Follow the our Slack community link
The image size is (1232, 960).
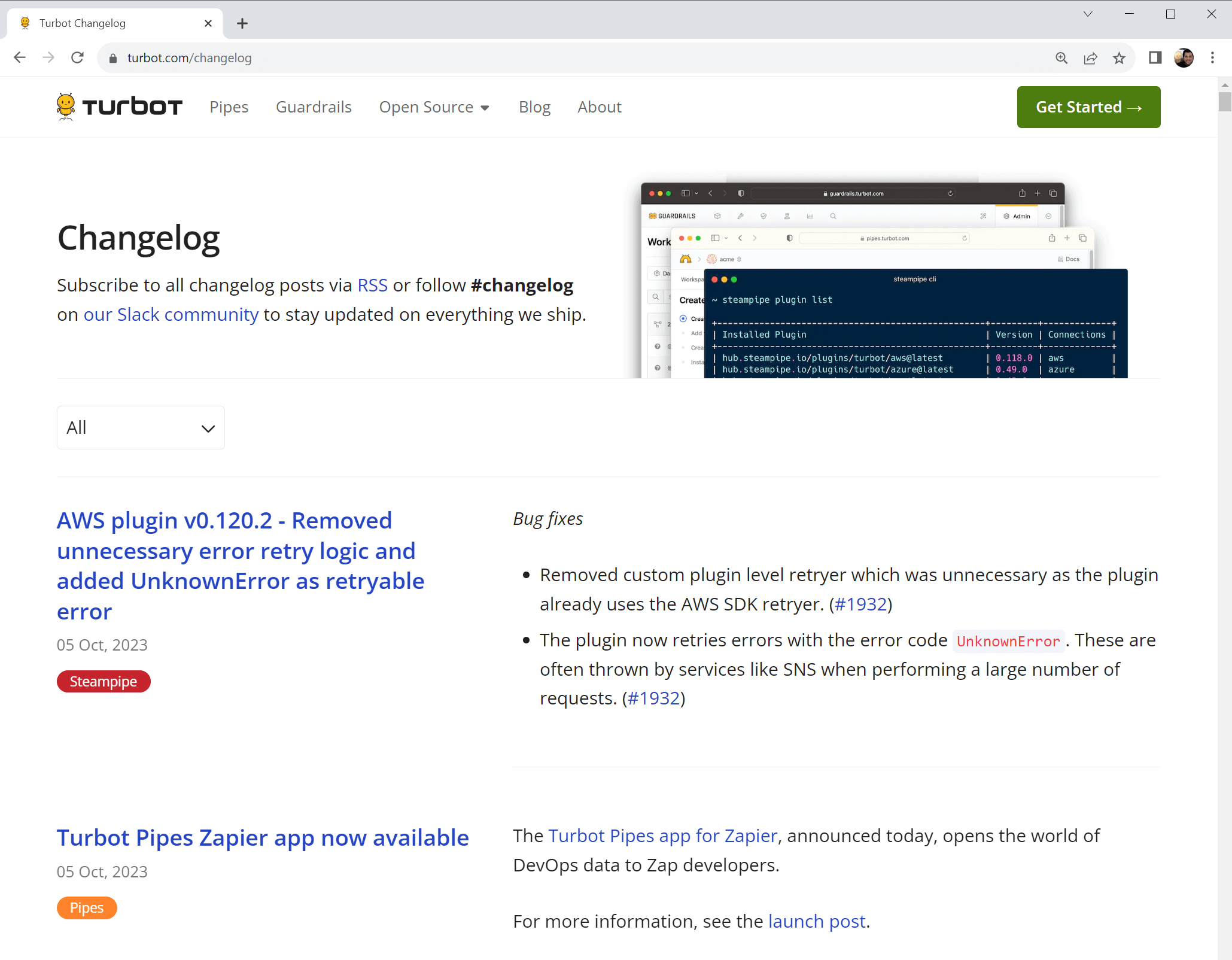coord(171,315)
